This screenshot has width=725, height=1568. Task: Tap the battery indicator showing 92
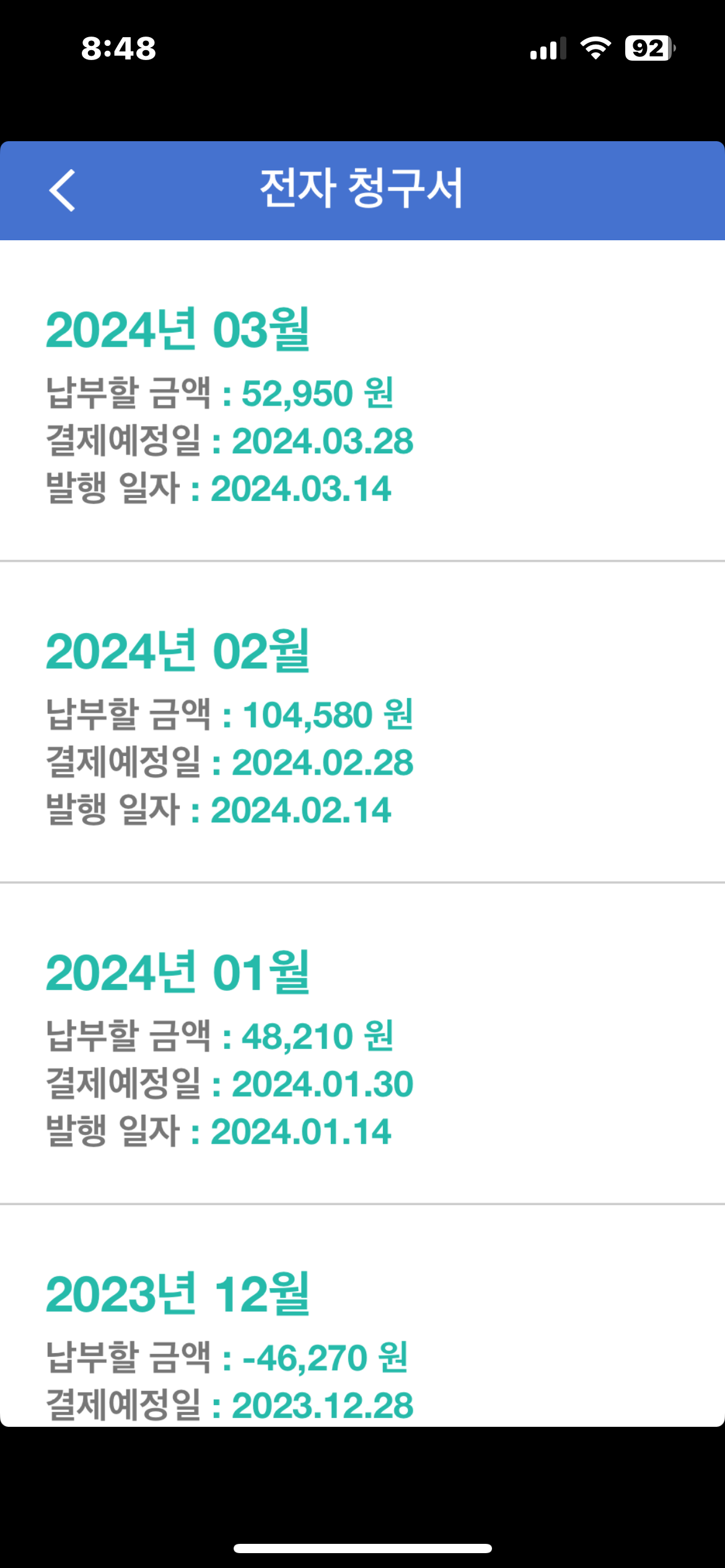[649, 48]
